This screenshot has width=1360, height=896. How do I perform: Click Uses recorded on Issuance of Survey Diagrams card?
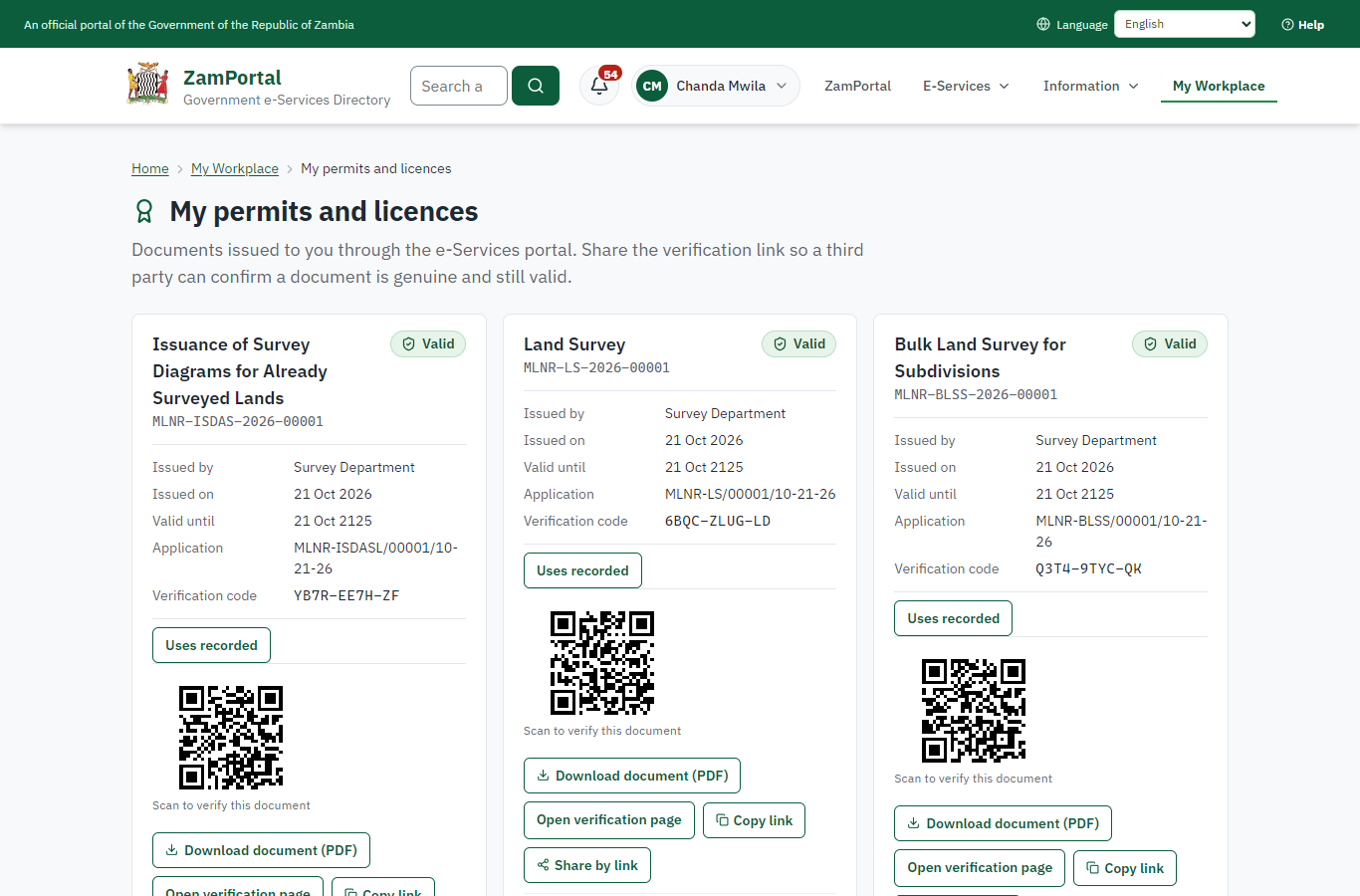tap(211, 645)
